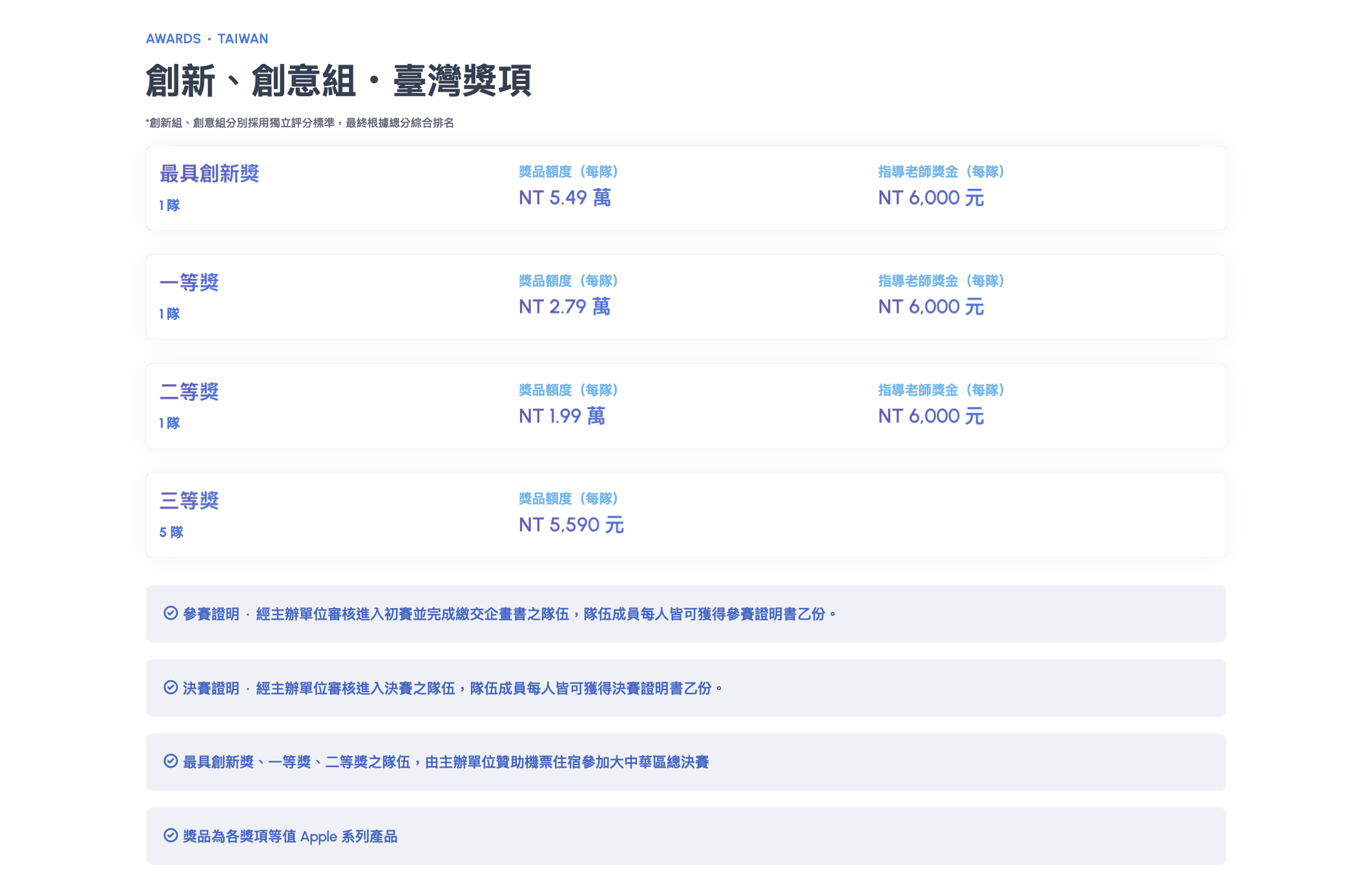The width and height of the screenshot is (1372, 884).
Task: Click the AWARDS · TAIWAN label
Action: point(207,39)
